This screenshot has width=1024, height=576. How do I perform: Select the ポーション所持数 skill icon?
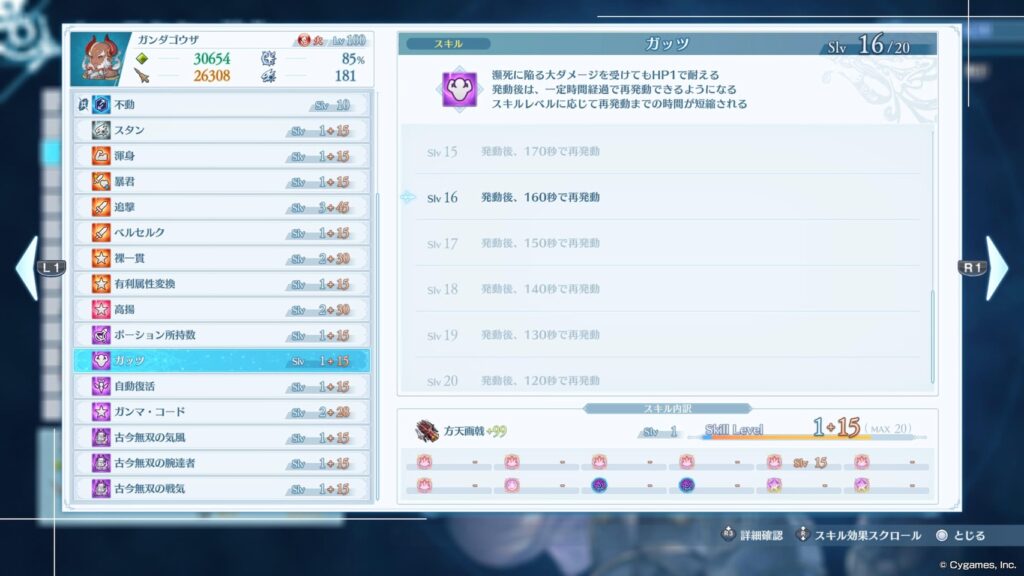[101, 335]
